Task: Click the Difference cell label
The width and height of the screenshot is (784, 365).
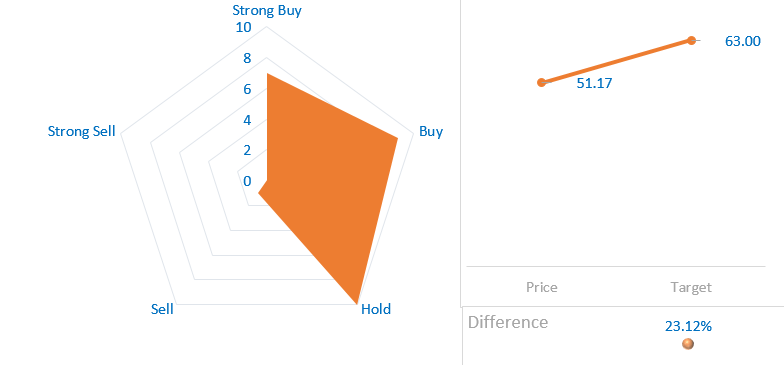Action: 508,322
